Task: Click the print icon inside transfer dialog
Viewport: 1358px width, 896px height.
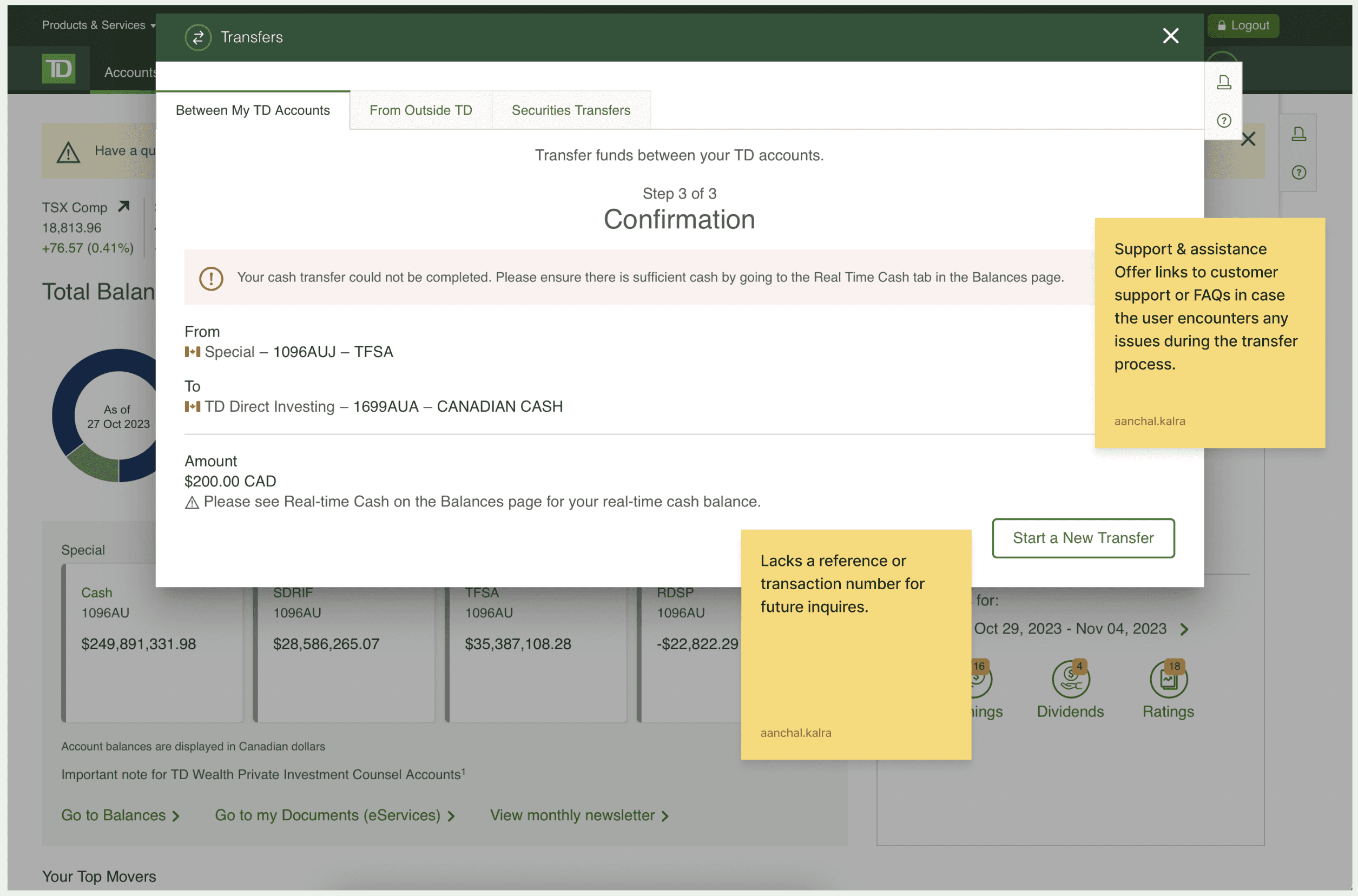Action: pos(1223,82)
